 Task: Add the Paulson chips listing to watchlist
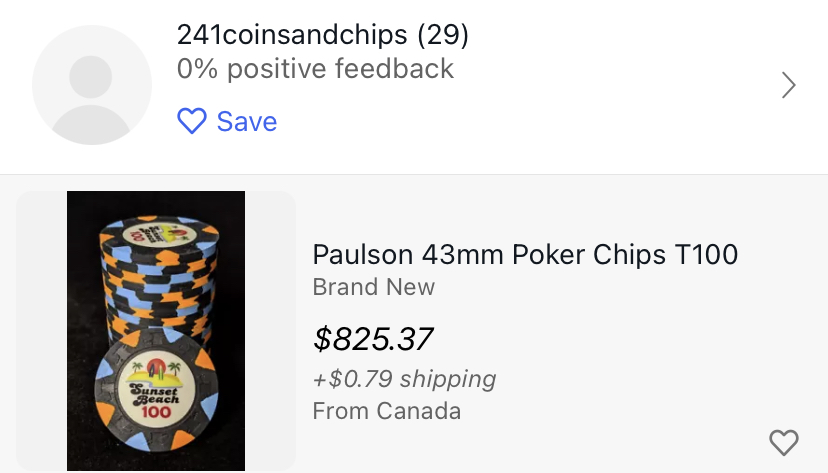(x=783, y=442)
